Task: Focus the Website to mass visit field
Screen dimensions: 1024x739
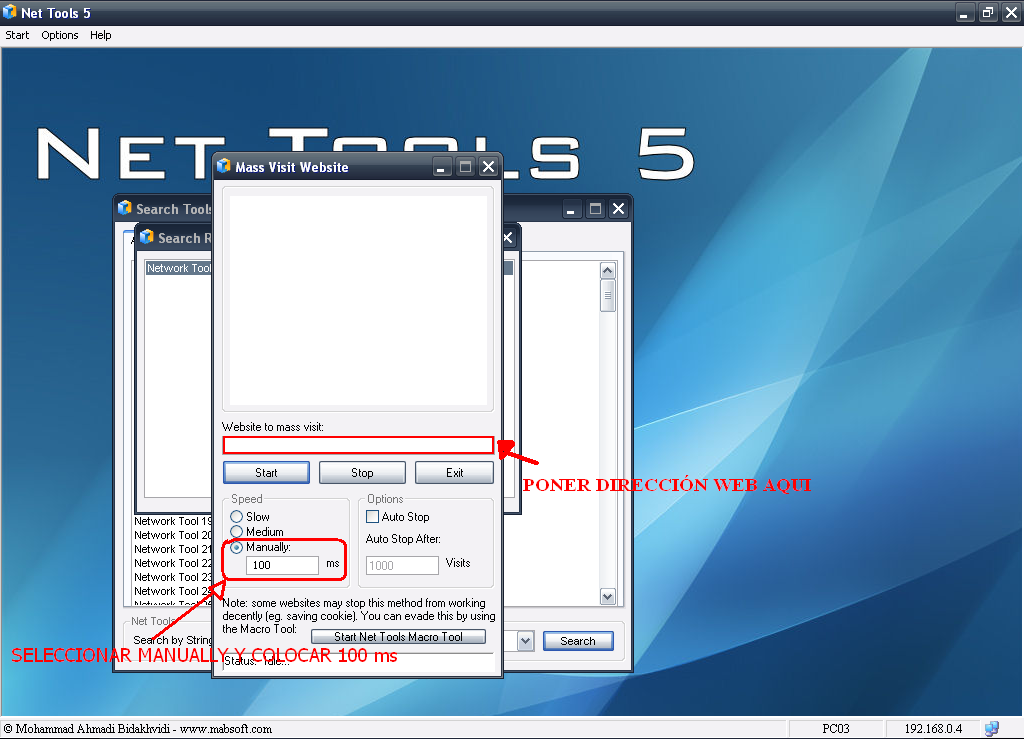Action: (x=359, y=445)
